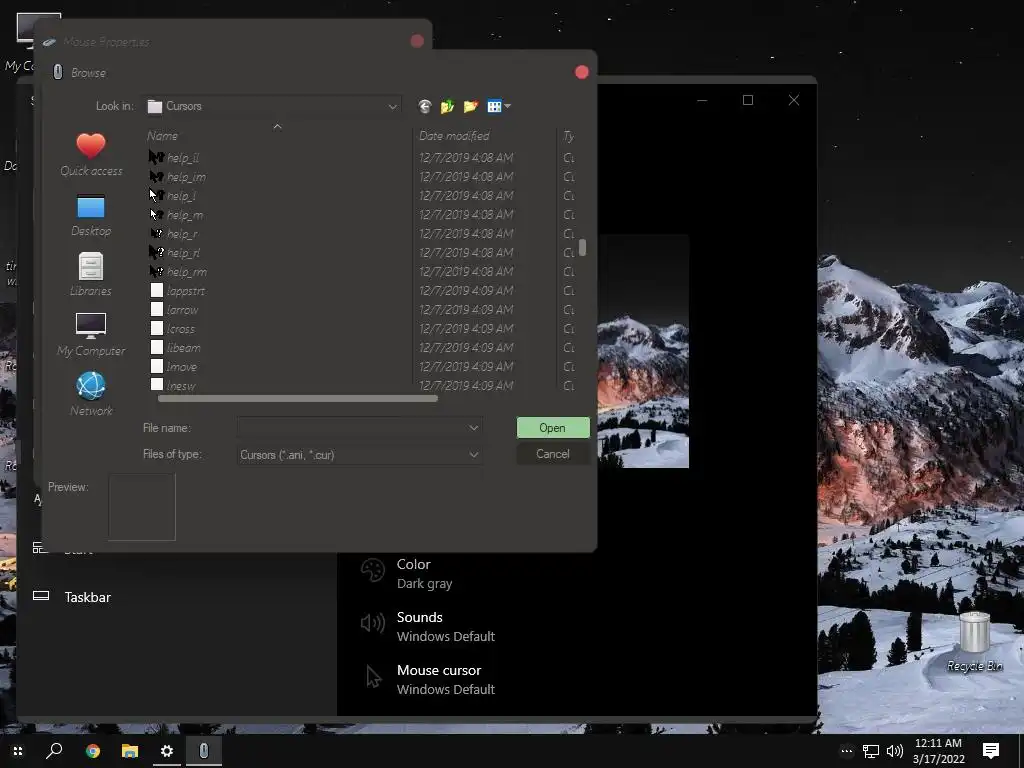The image size is (1024, 768).
Task: Open Color Dark gray in Settings window
Action: [x=424, y=573]
